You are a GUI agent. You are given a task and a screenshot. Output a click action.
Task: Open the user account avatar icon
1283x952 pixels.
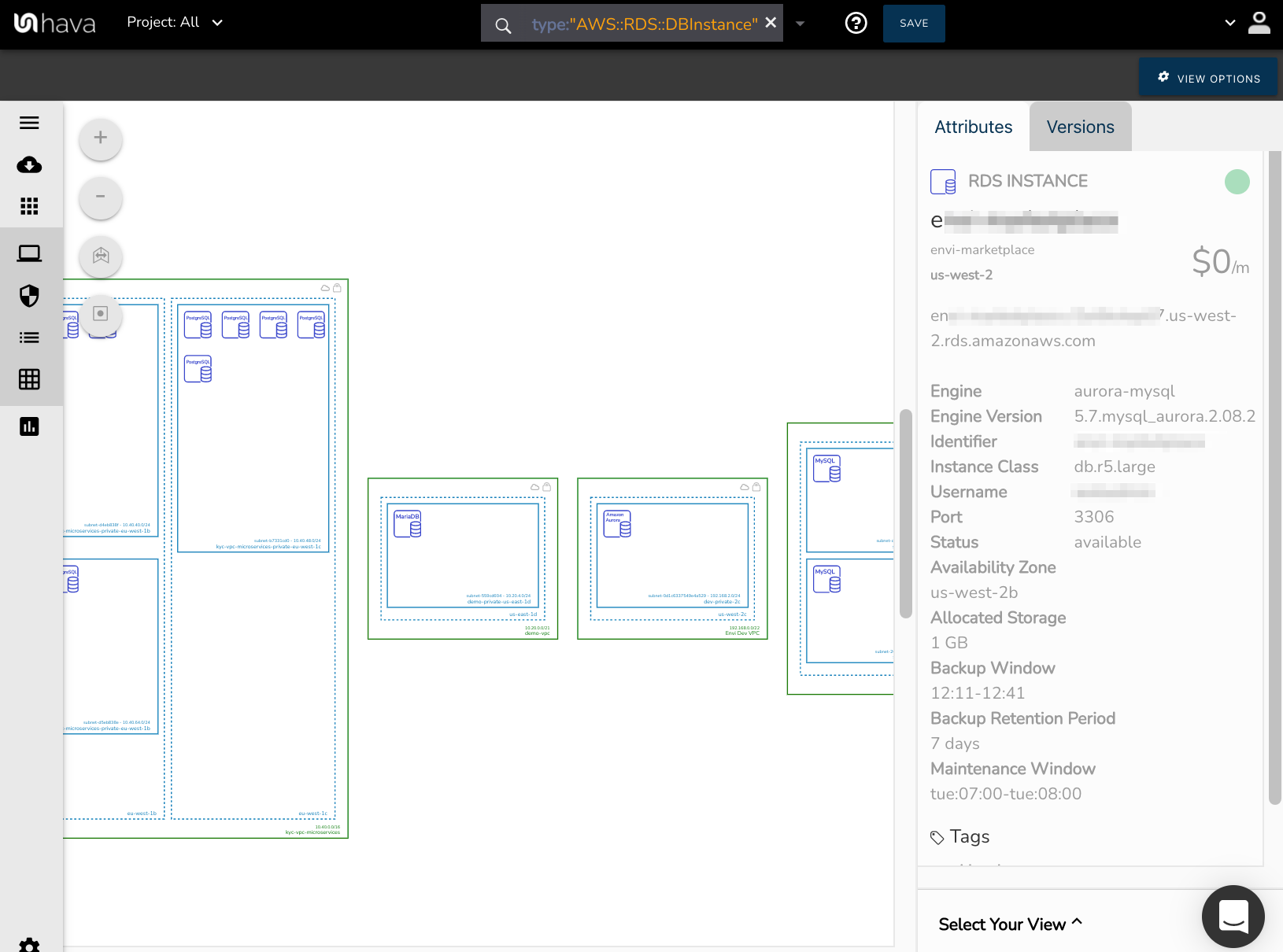click(x=1259, y=23)
